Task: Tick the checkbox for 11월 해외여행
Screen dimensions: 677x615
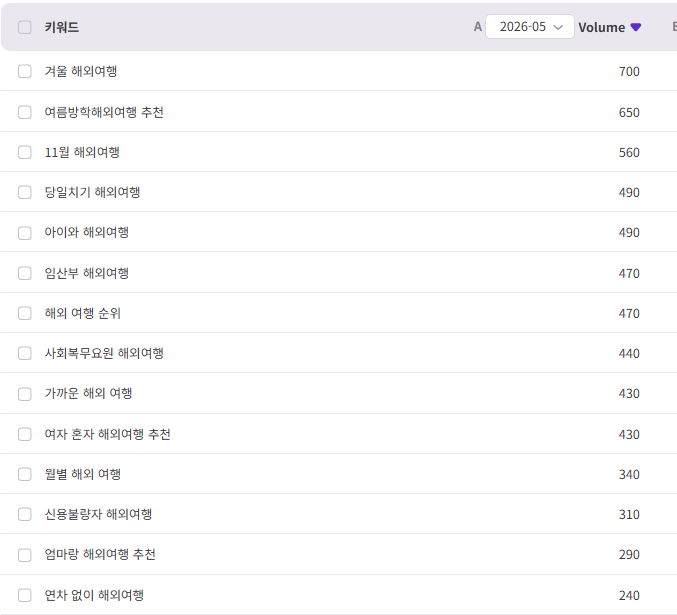Action: (25, 152)
